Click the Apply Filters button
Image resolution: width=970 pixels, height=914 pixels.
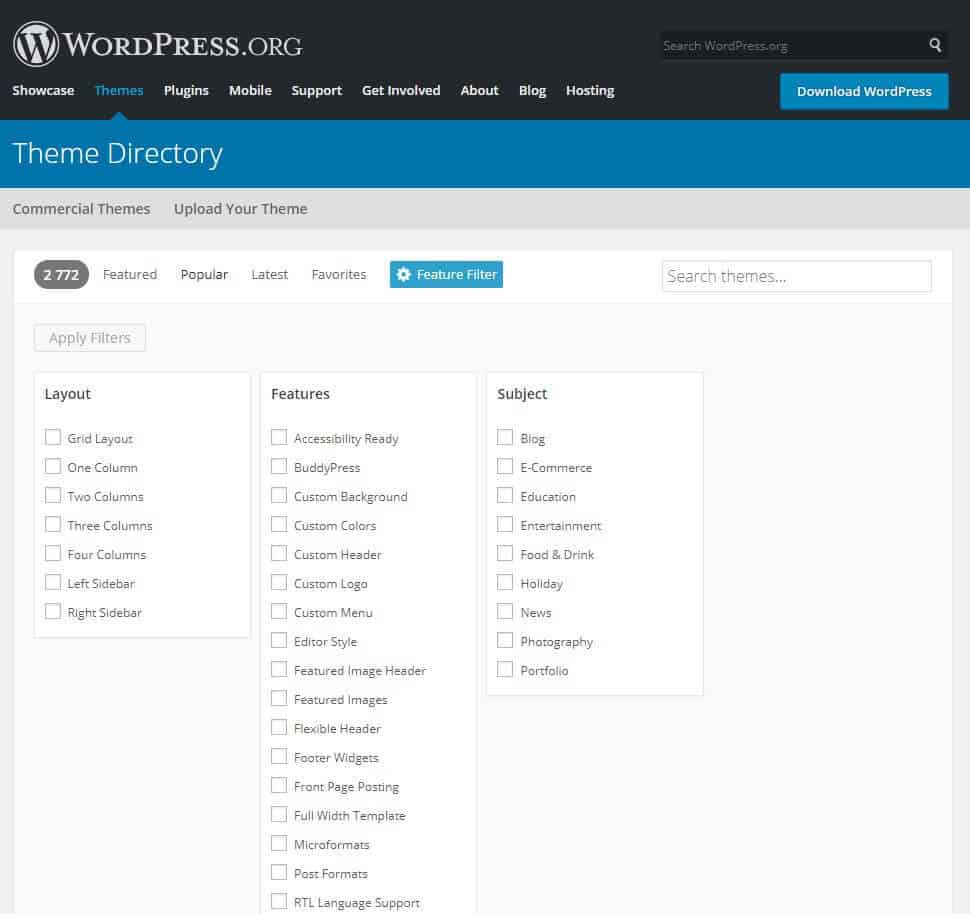(90, 338)
